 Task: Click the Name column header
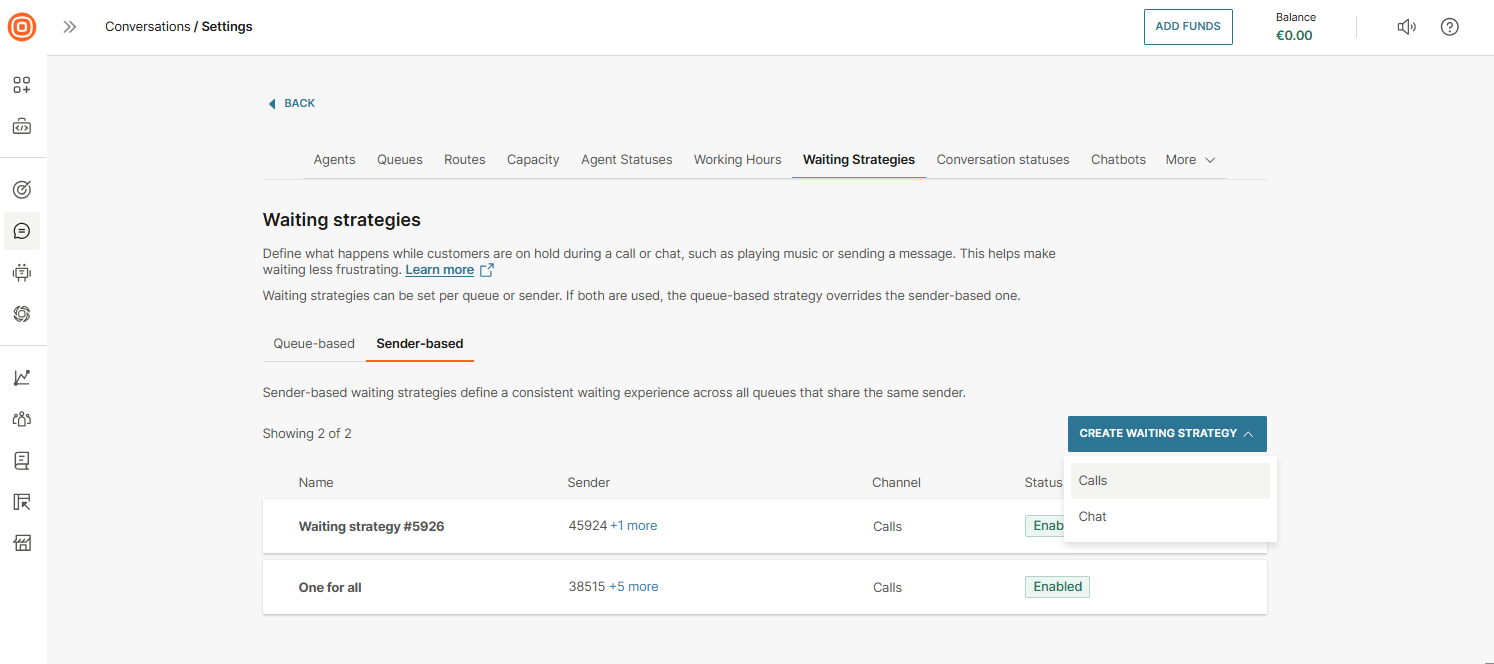coord(316,483)
